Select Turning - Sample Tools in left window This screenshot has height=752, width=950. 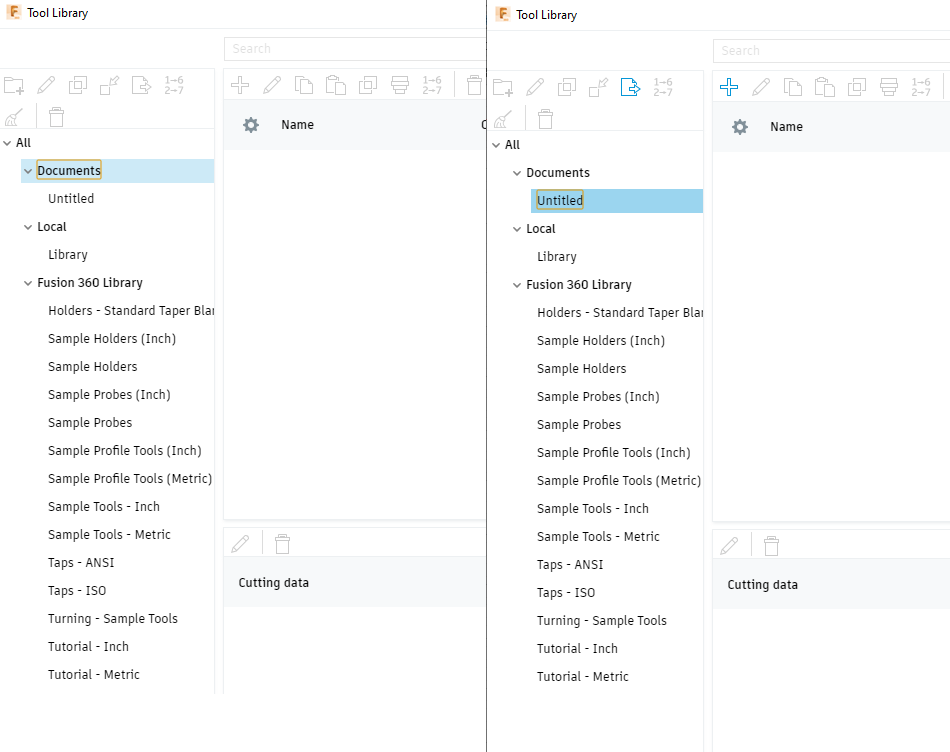[113, 619]
